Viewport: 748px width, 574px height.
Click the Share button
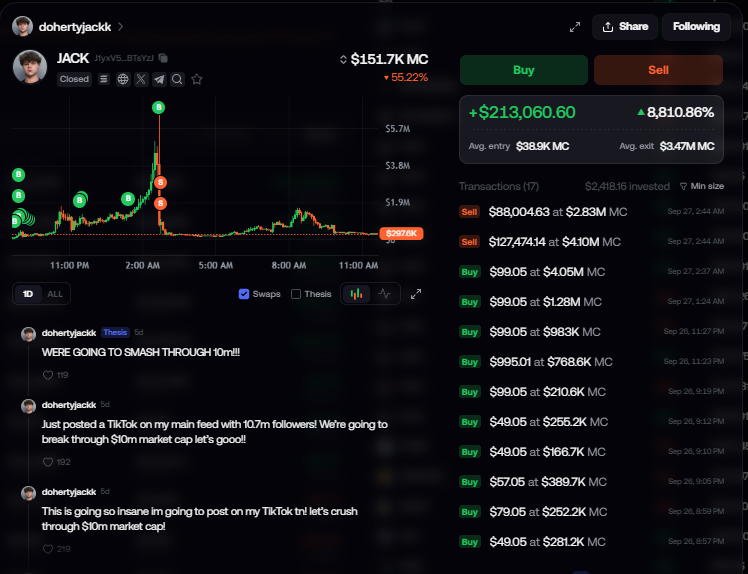(x=625, y=27)
